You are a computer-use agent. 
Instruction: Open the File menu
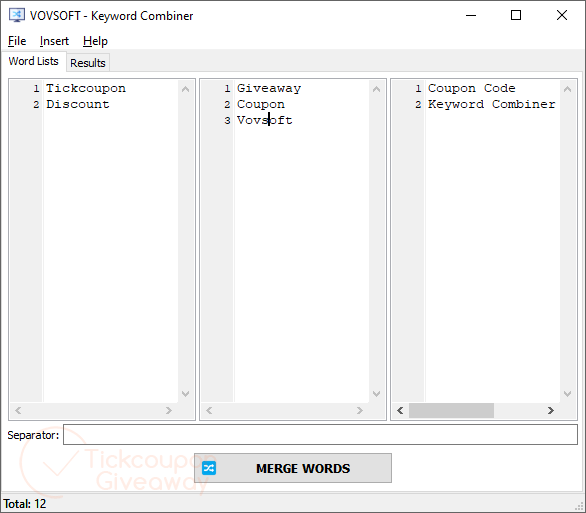[17, 41]
